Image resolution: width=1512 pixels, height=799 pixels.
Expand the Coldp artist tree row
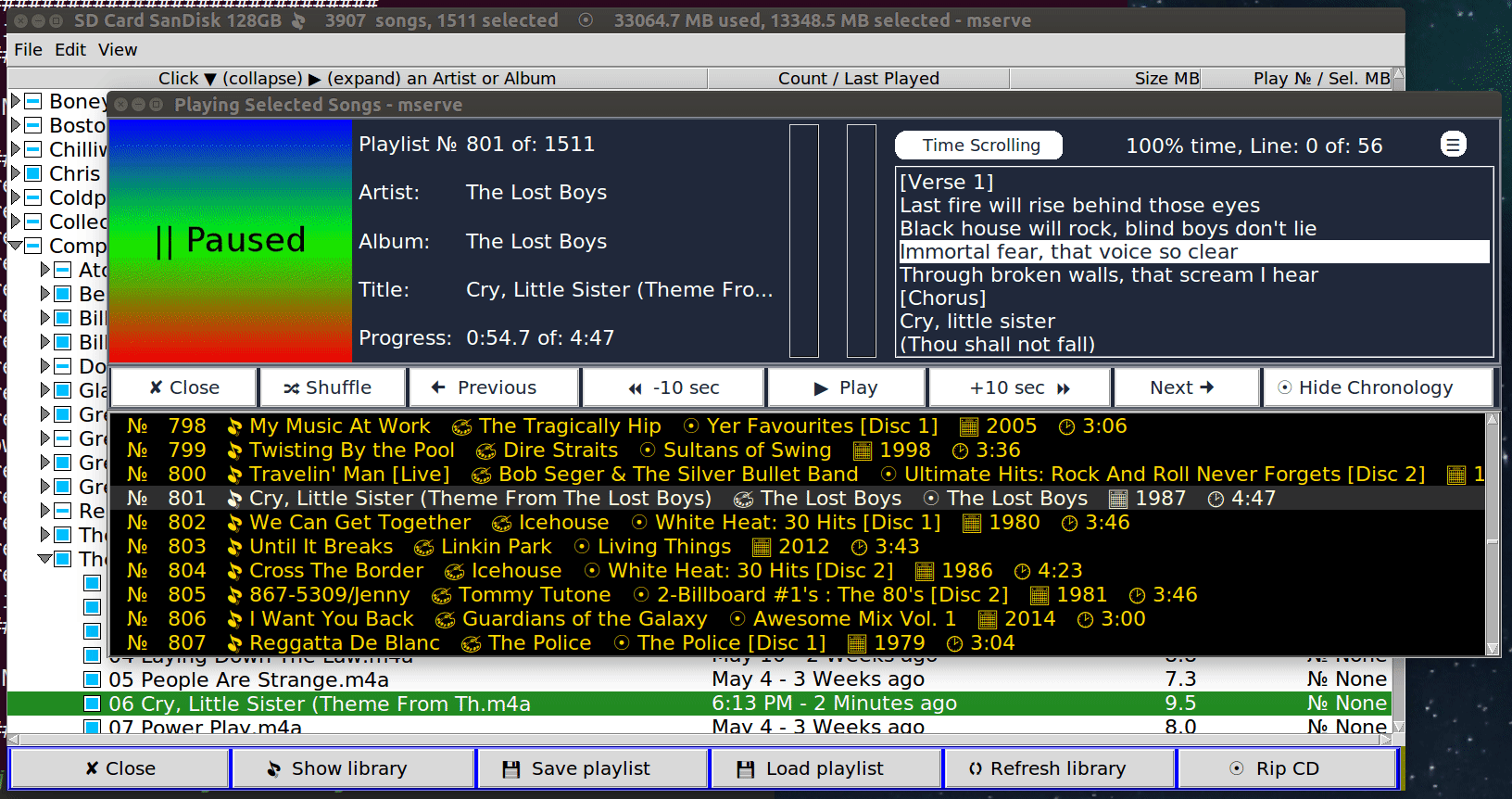pyautogui.click(x=15, y=197)
